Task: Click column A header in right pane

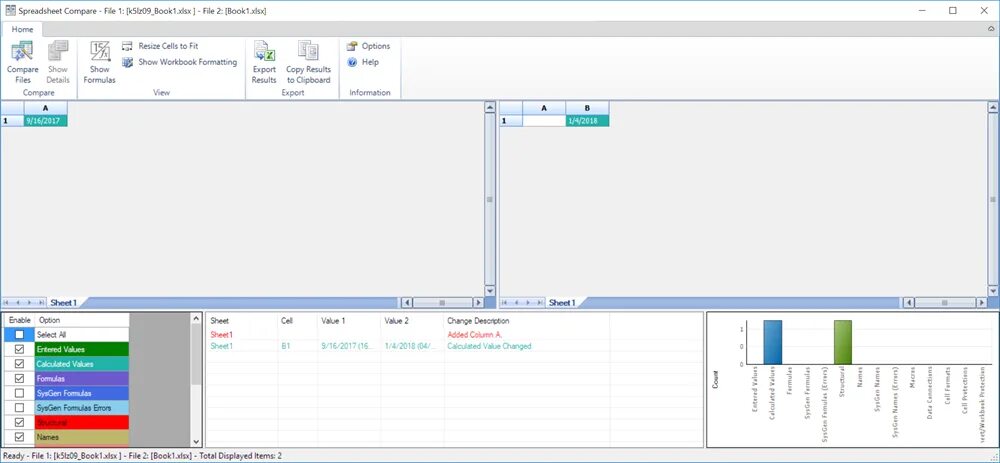Action: point(544,108)
